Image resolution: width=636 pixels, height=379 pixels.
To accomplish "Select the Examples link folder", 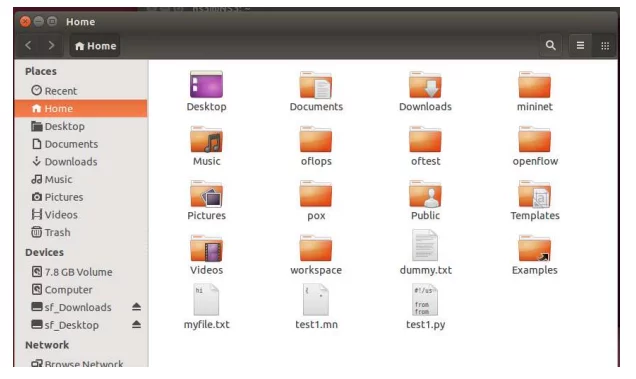I will point(535,248).
